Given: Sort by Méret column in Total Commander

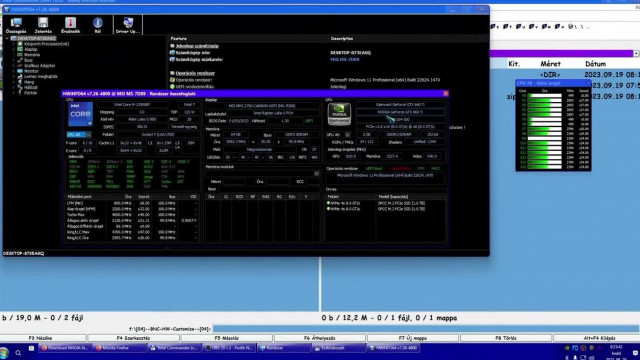Looking at the screenshot, I should (550, 64).
